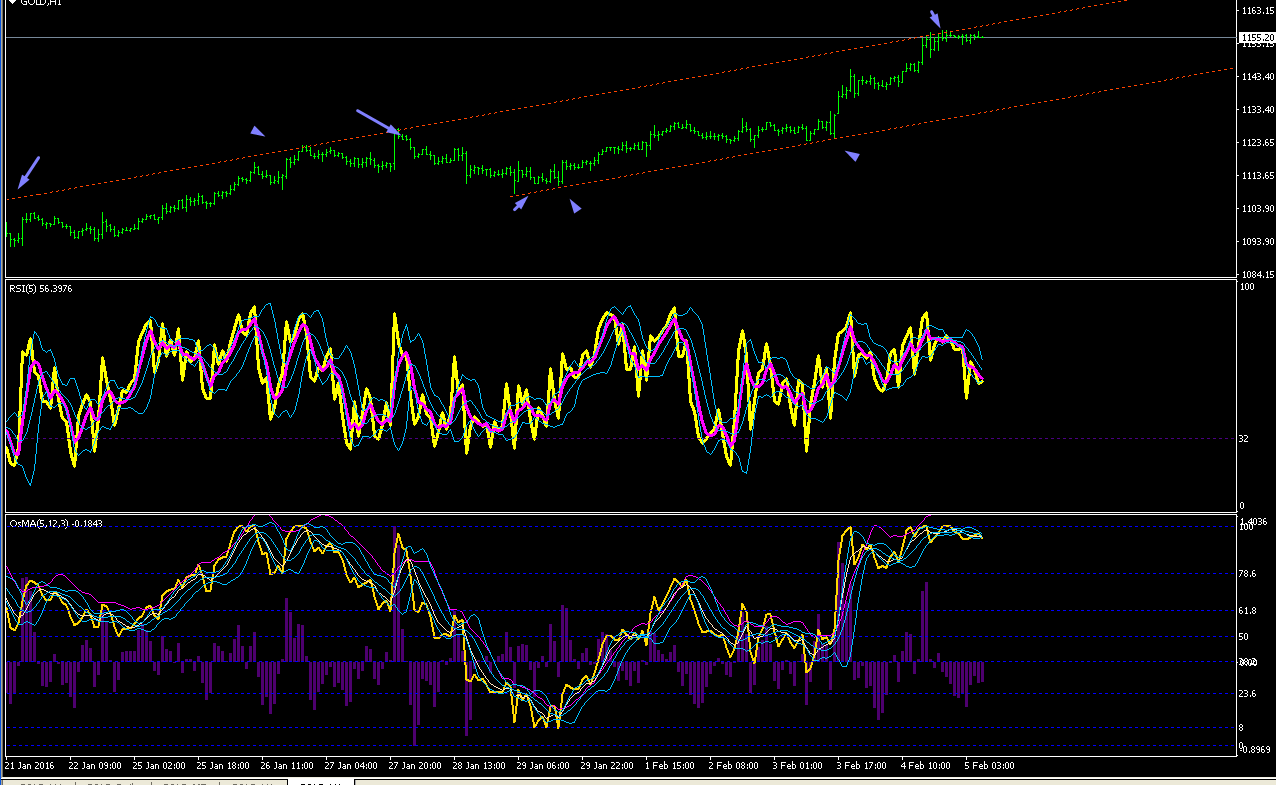1276x785 pixels.
Task: Click OsMA scale value 0.8969
Action: click(x=1257, y=749)
